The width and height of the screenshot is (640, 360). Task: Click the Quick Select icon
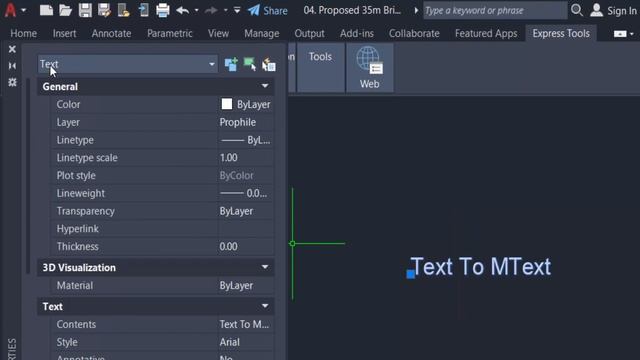pos(269,64)
